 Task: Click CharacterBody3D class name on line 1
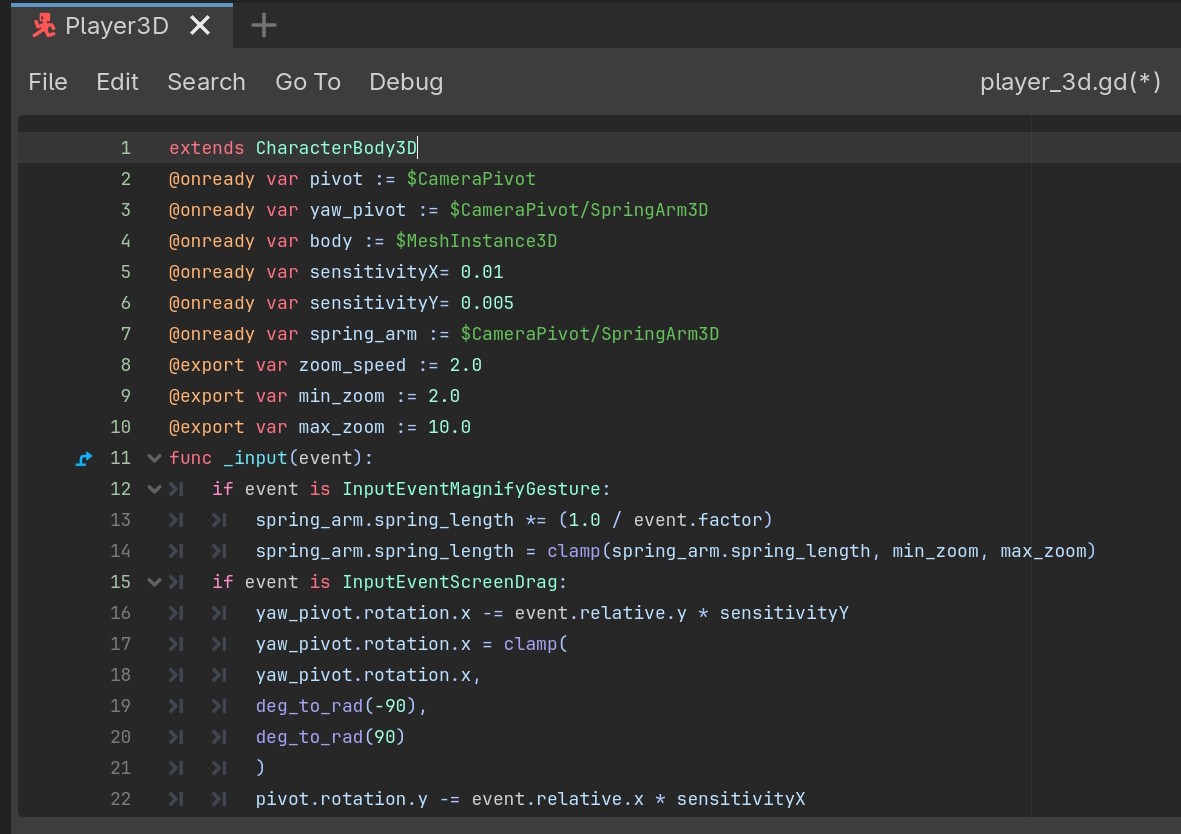(336, 149)
